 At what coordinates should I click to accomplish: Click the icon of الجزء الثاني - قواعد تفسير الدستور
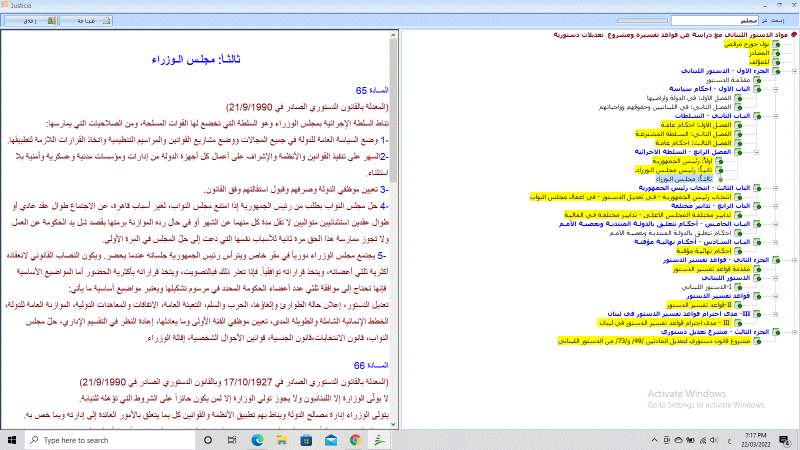pos(776,260)
